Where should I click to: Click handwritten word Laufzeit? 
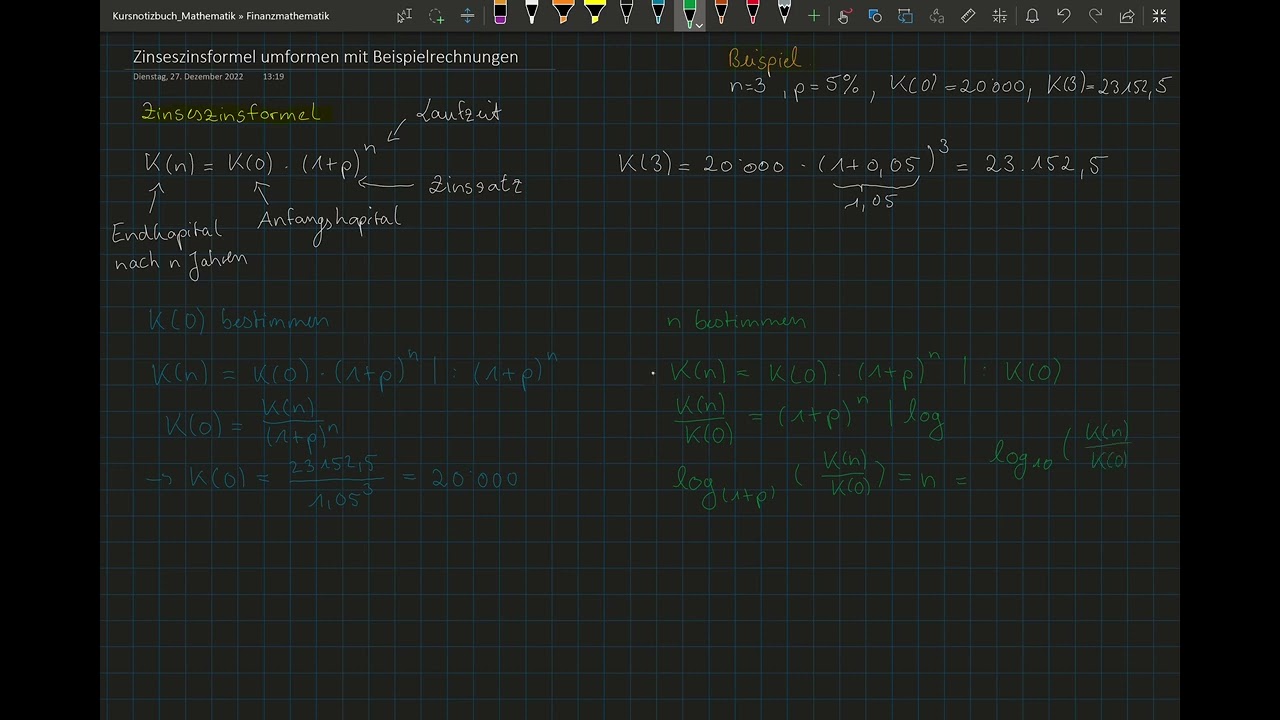point(457,112)
